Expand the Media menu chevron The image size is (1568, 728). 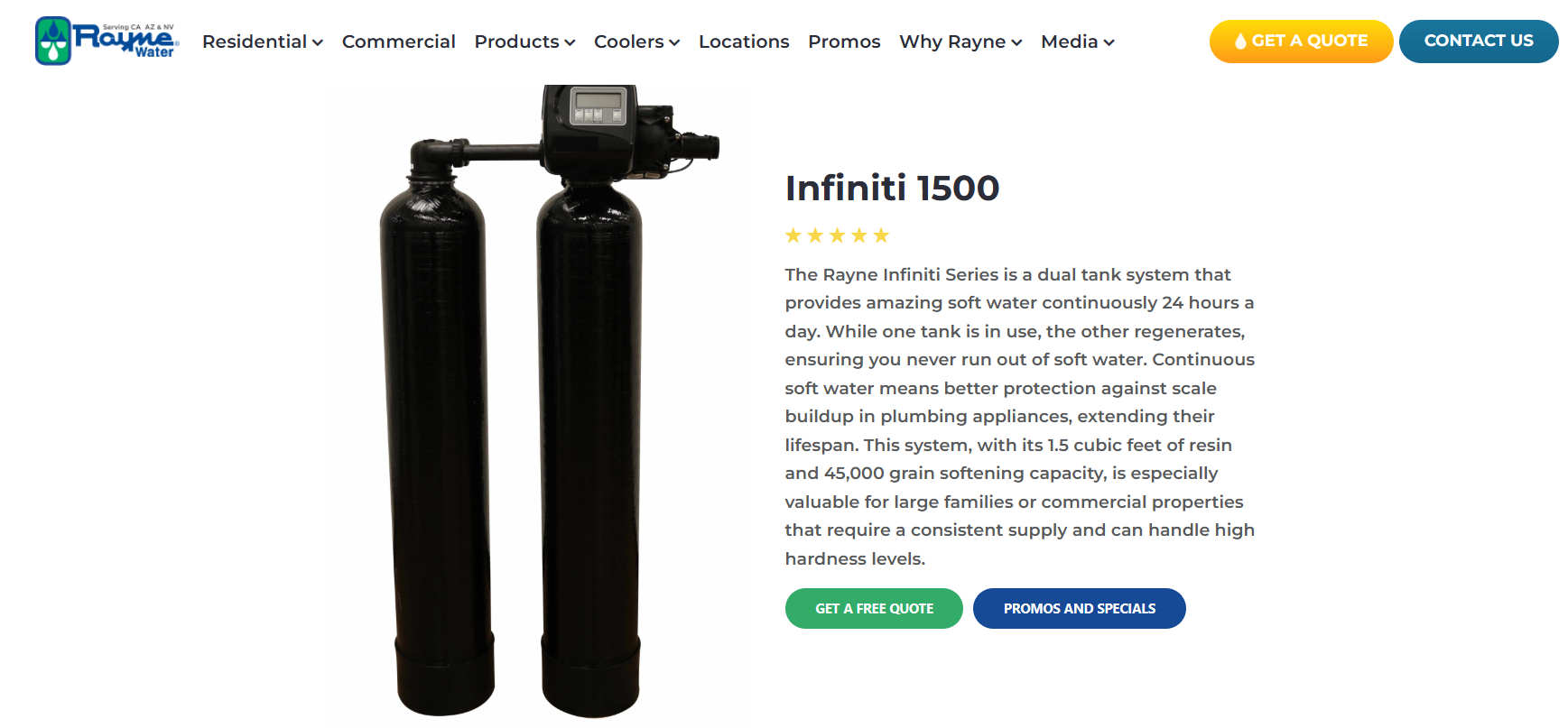(x=1109, y=42)
